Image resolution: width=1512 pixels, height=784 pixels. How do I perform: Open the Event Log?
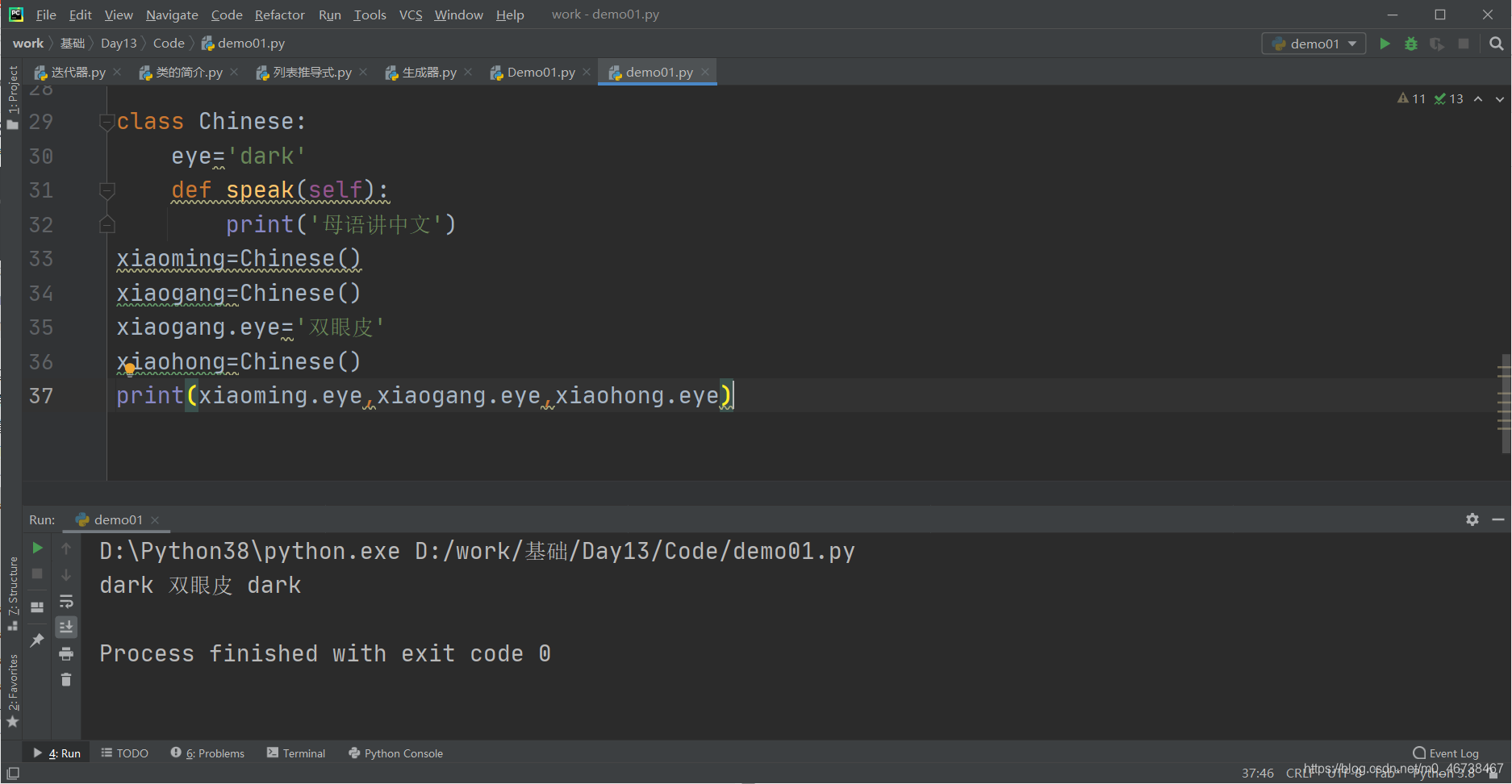[1447, 753]
